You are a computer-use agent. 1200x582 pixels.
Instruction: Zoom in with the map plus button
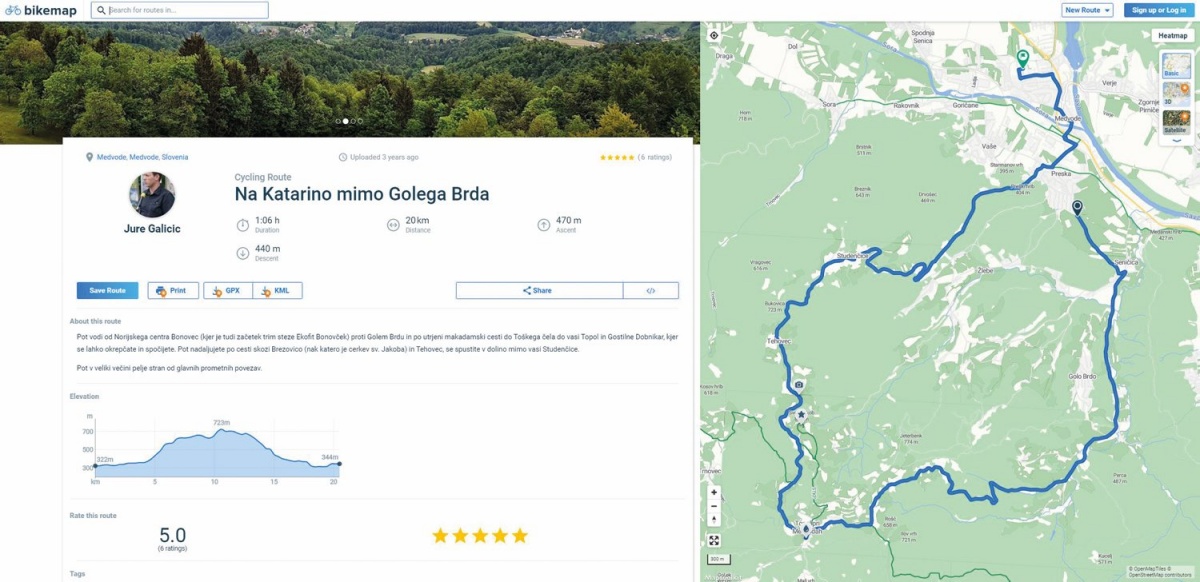tap(714, 492)
